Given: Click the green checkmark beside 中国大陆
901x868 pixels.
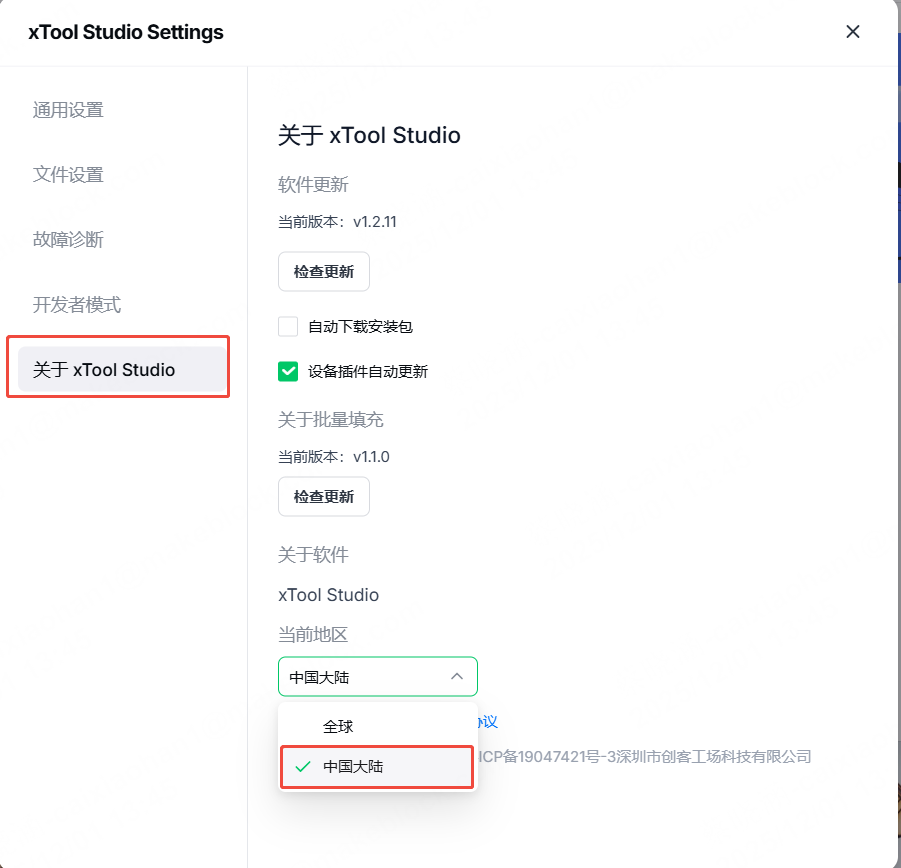Looking at the screenshot, I should 302,767.
